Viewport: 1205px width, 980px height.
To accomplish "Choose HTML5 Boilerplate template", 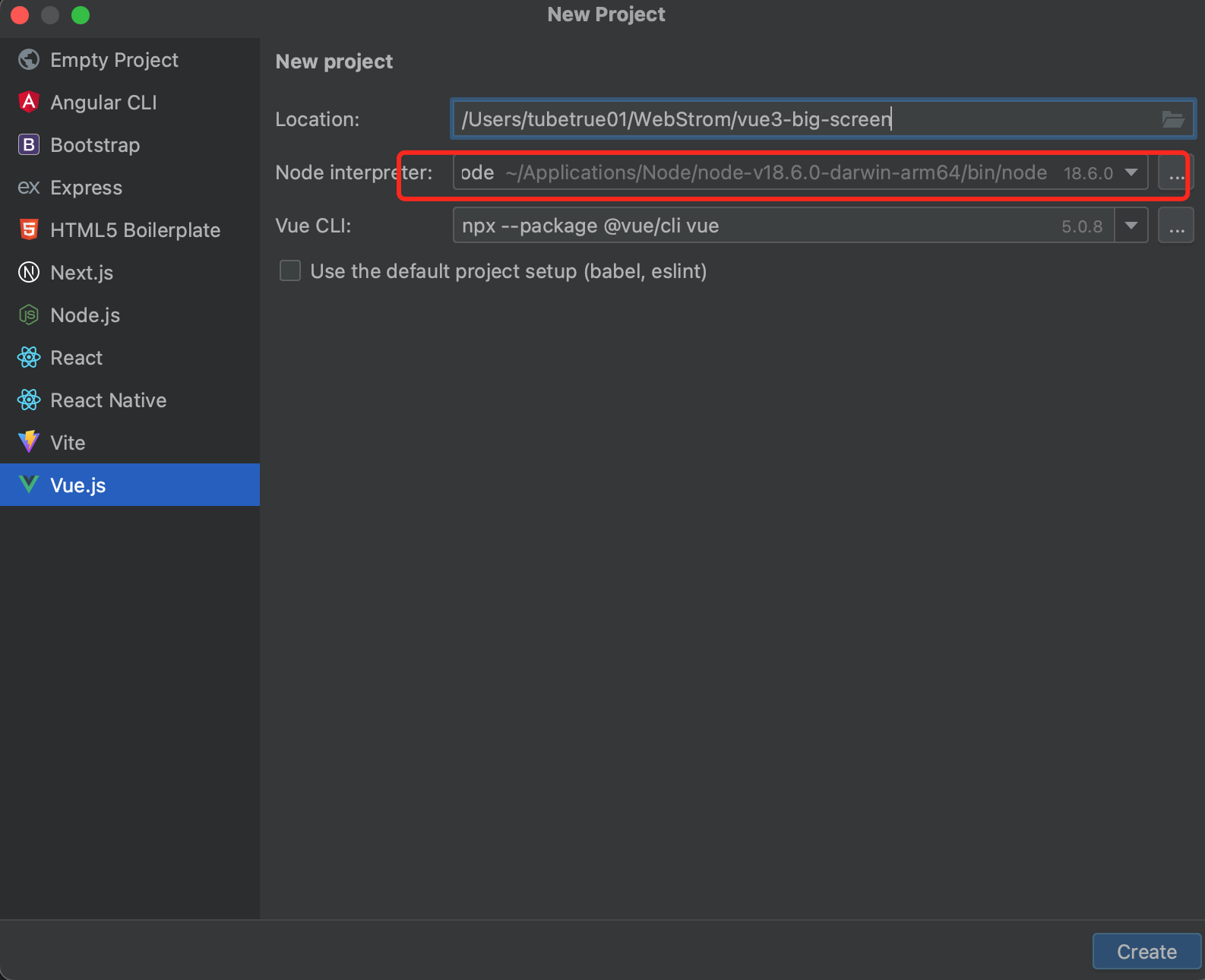I will pyautogui.click(x=130, y=229).
